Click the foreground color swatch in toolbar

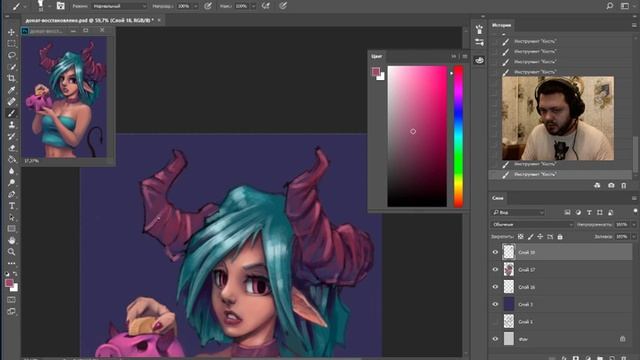(x=9, y=283)
